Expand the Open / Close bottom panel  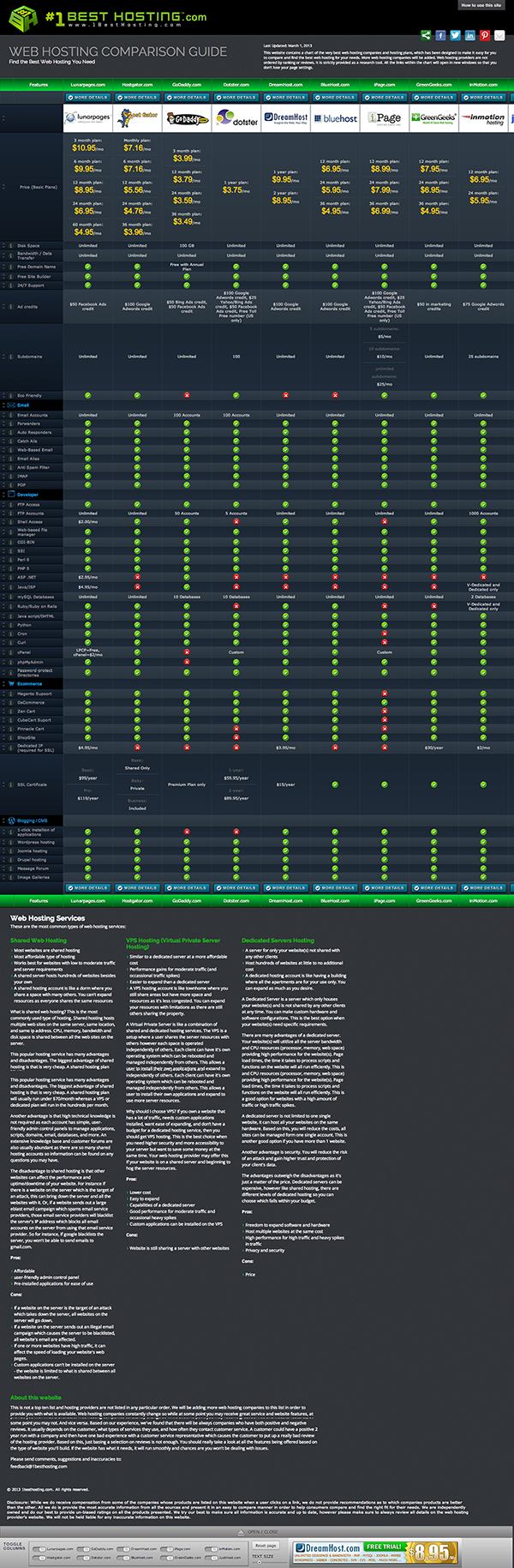261,1531
